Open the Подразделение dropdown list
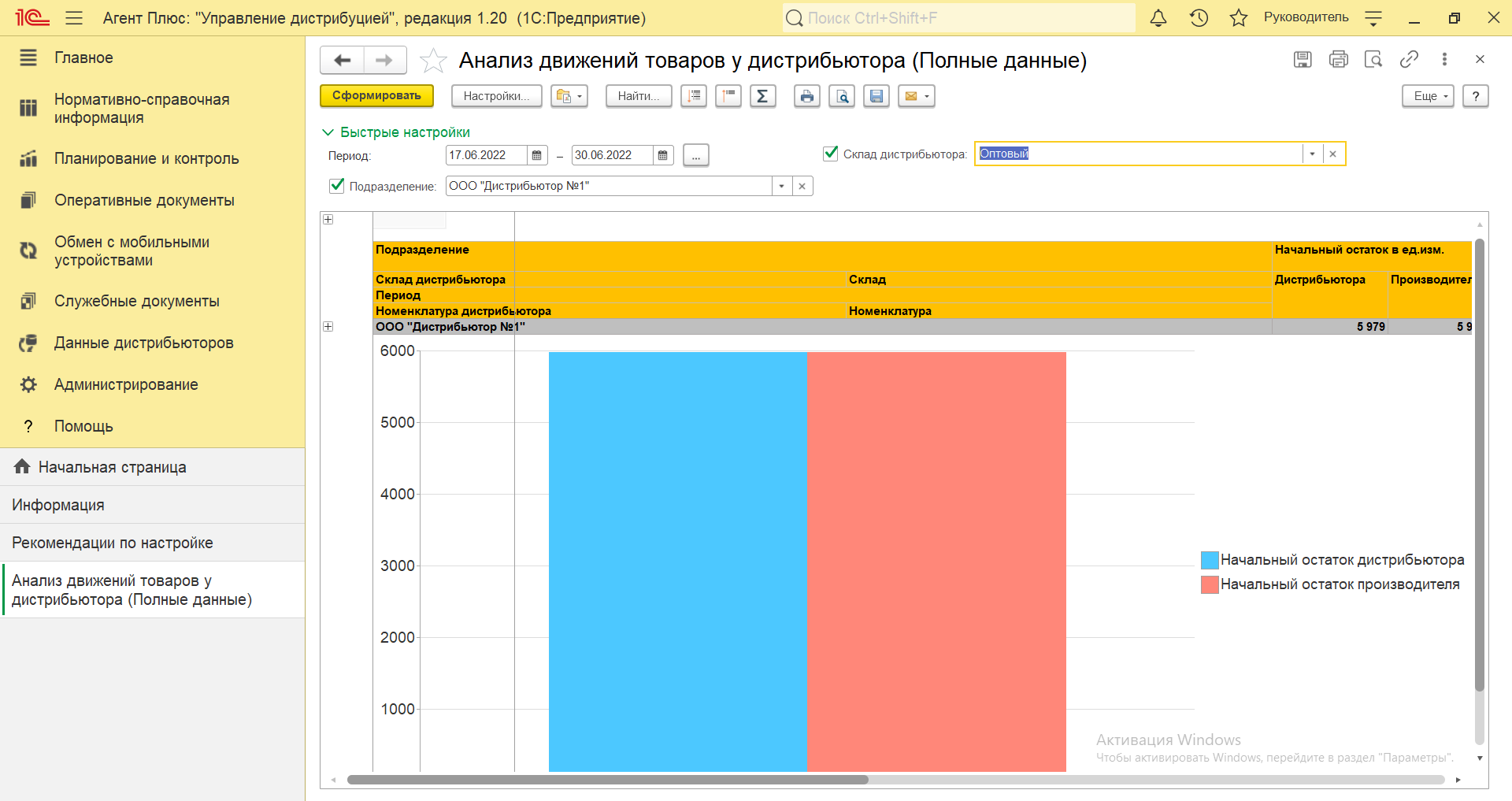Viewport: 1512px width, 801px height. tap(782, 186)
